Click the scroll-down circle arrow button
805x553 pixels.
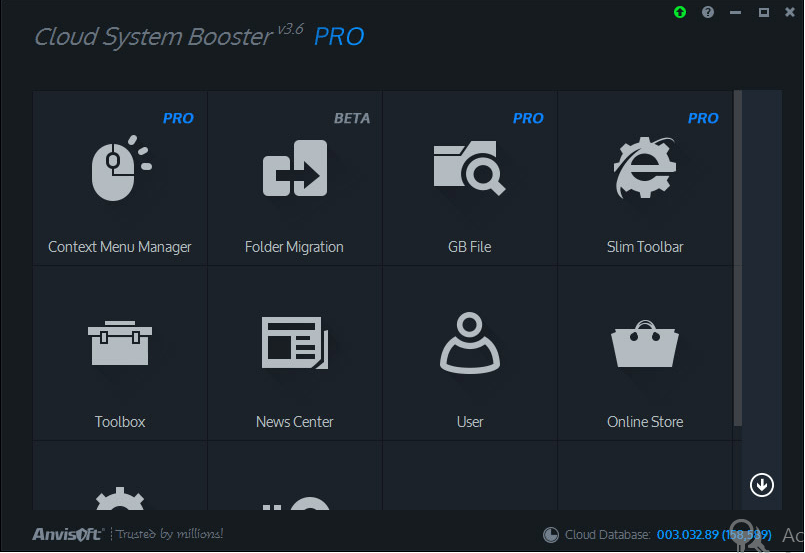click(x=761, y=485)
